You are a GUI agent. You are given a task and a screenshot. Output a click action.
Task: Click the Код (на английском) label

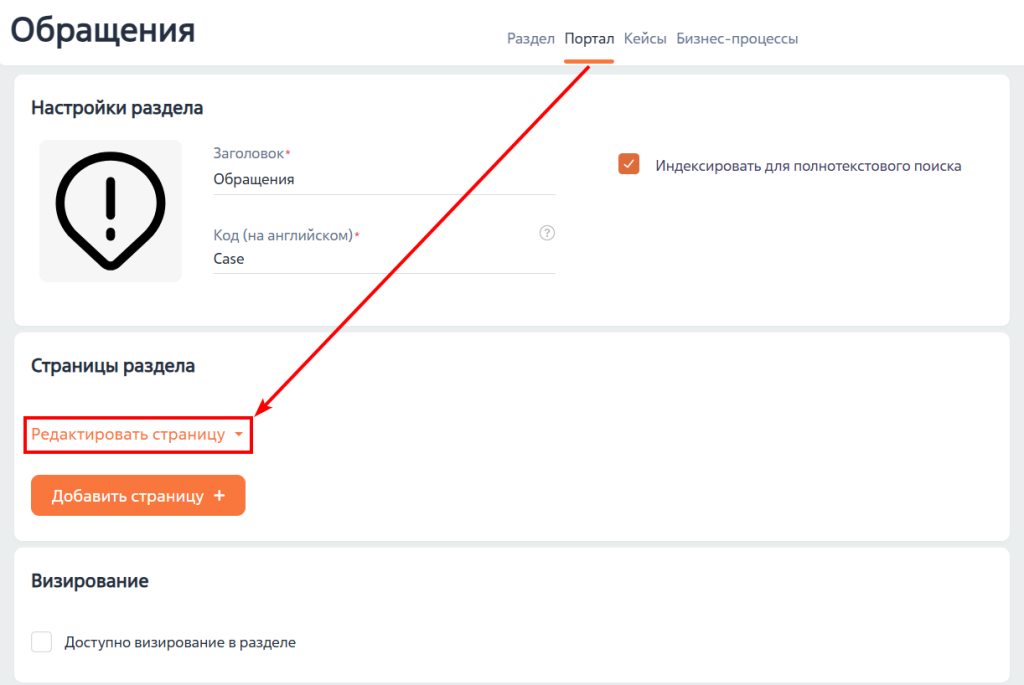coord(283,235)
